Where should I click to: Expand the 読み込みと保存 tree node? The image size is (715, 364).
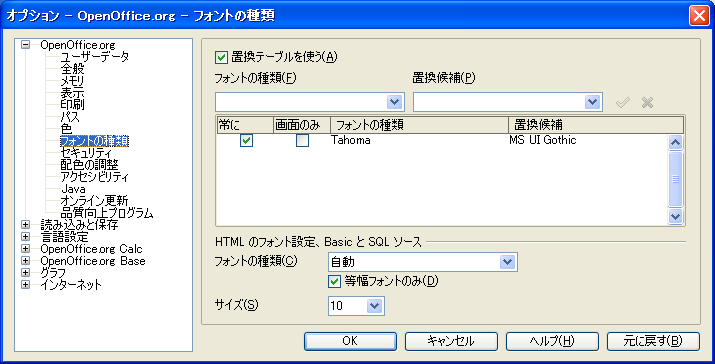point(26,225)
